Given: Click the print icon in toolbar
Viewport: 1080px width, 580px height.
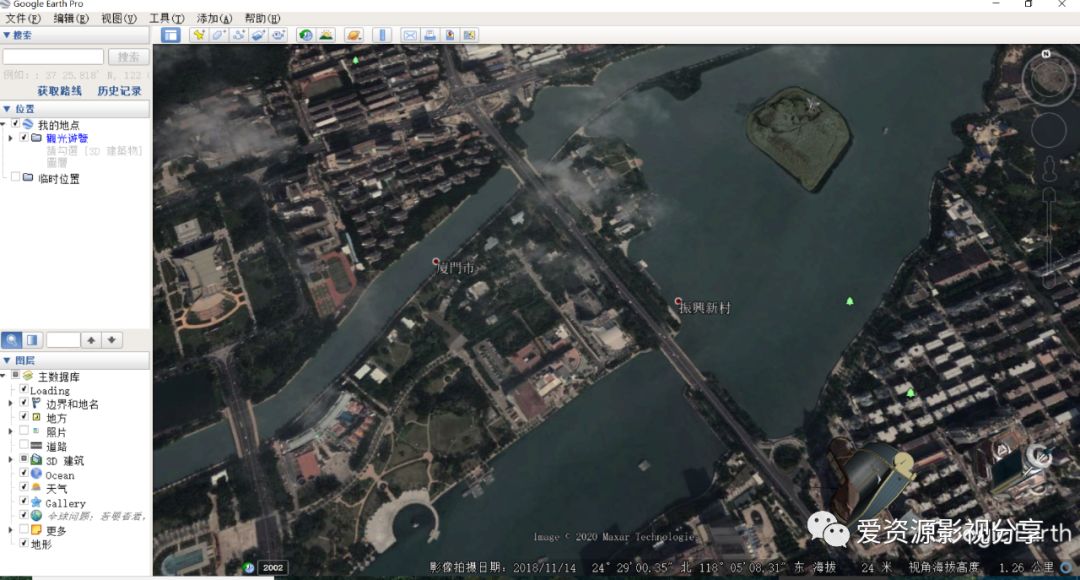Looking at the screenshot, I should pos(429,35).
